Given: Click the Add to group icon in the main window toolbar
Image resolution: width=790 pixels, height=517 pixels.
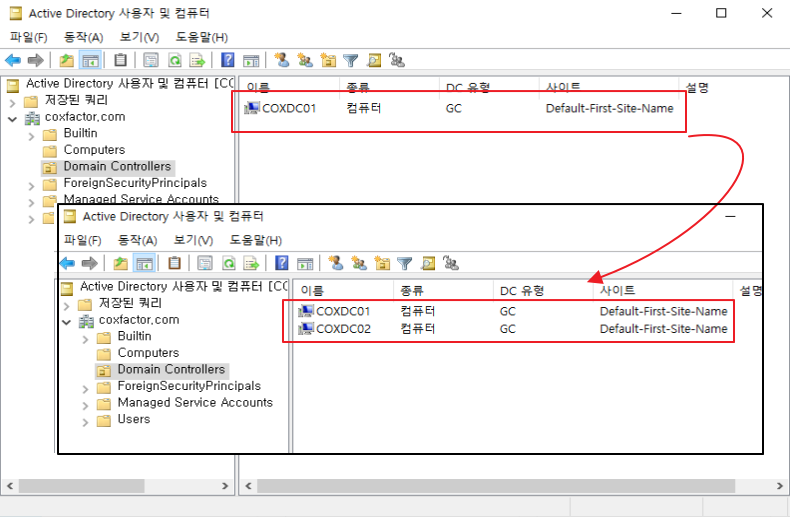Looking at the screenshot, I should (x=397, y=60).
